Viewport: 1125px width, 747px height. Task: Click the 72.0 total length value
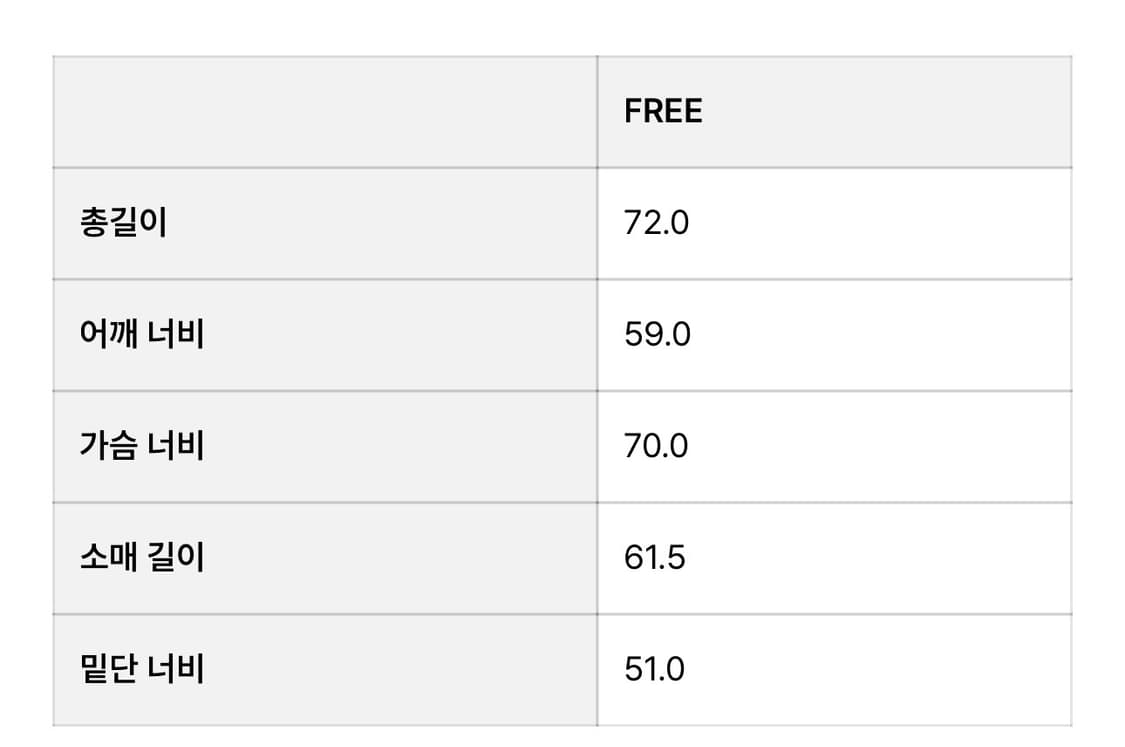pyautogui.click(x=656, y=223)
